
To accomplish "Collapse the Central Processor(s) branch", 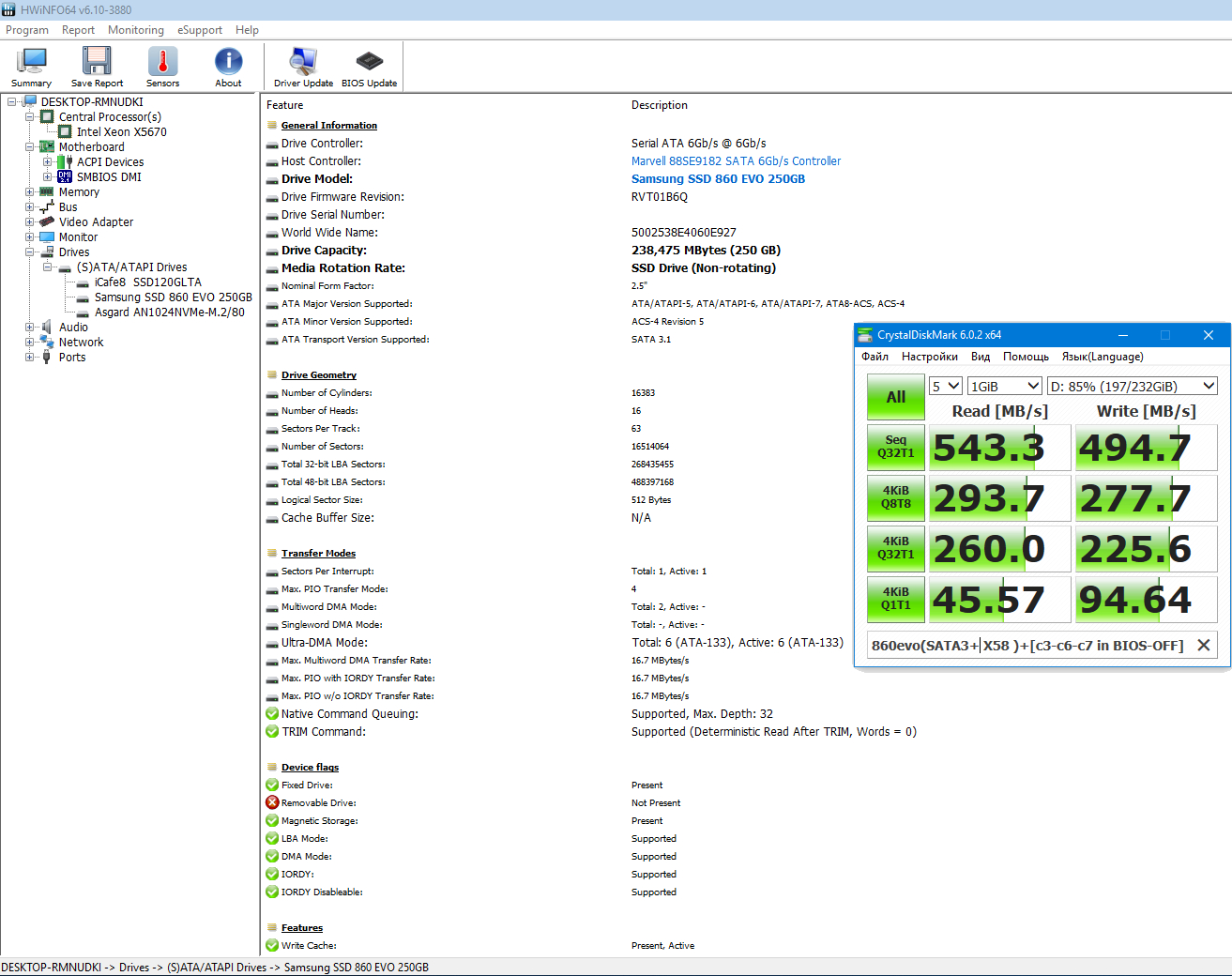I will pyautogui.click(x=30, y=117).
